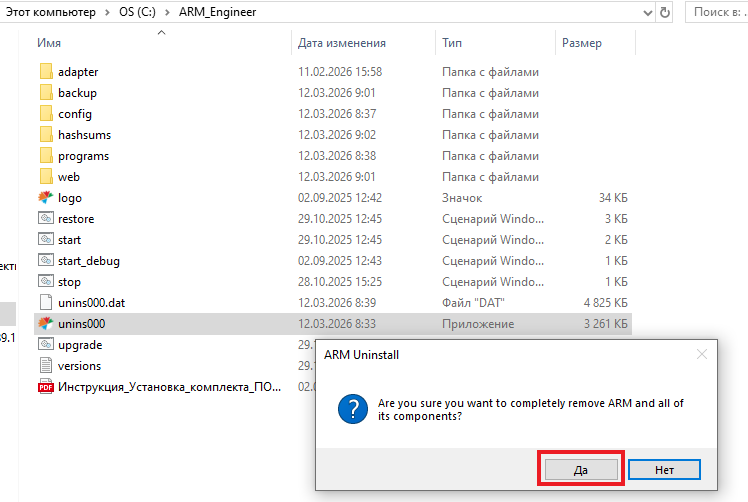Viewport: 748px width, 502px height.
Task: Click the Да button in uninstall dialog
Action: click(581, 469)
